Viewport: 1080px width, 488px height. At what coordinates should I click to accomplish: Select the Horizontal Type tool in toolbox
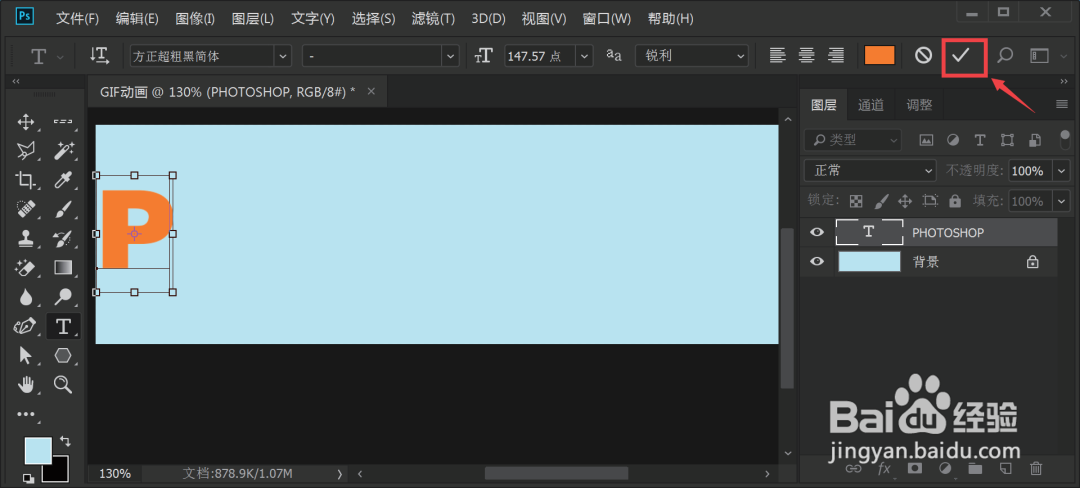coord(63,326)
